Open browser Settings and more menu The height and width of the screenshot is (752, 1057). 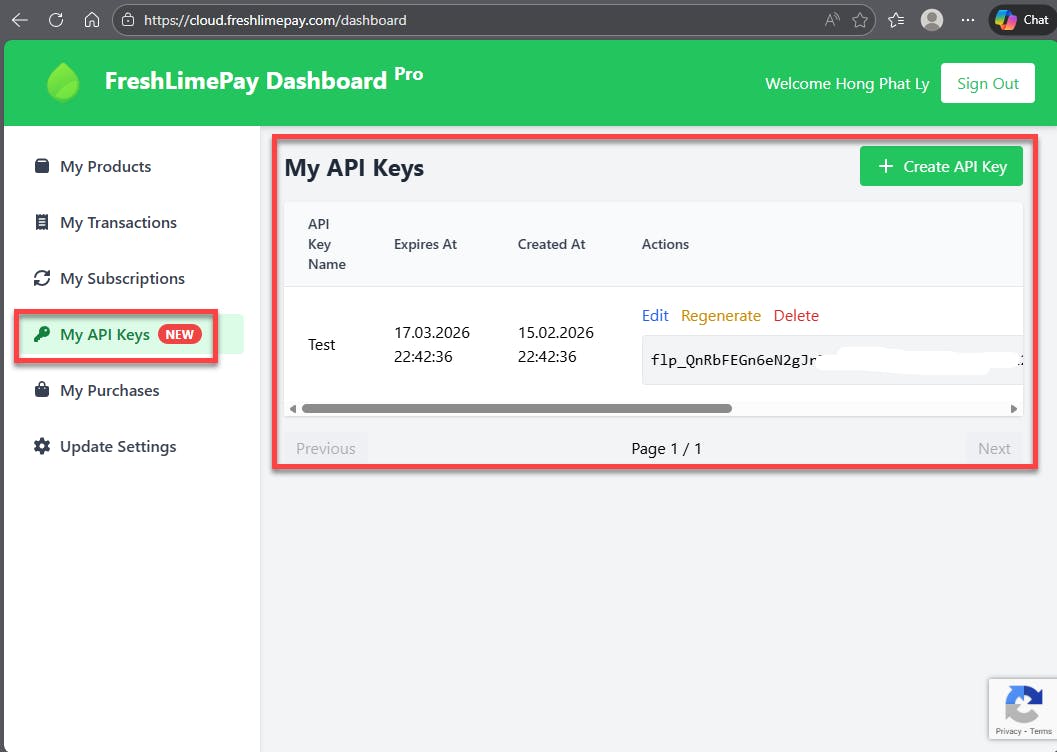pos(967,20)
